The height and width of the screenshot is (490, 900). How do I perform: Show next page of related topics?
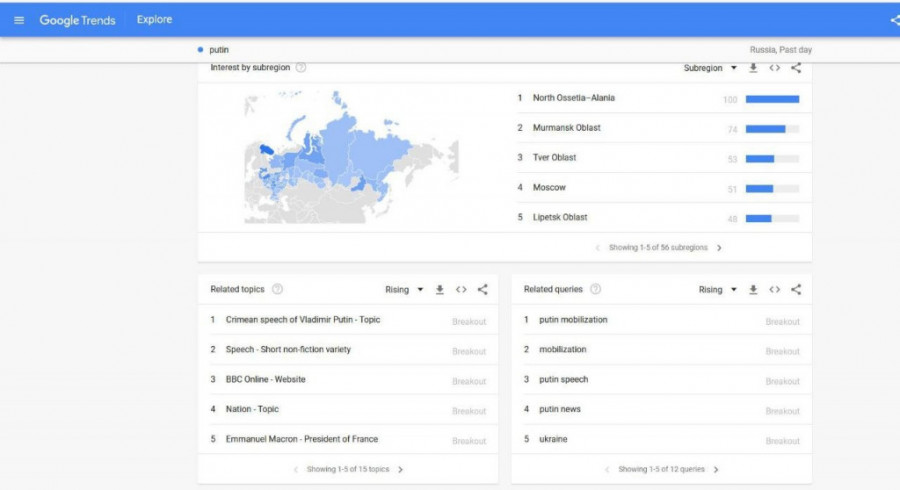[x=401, y=469]
